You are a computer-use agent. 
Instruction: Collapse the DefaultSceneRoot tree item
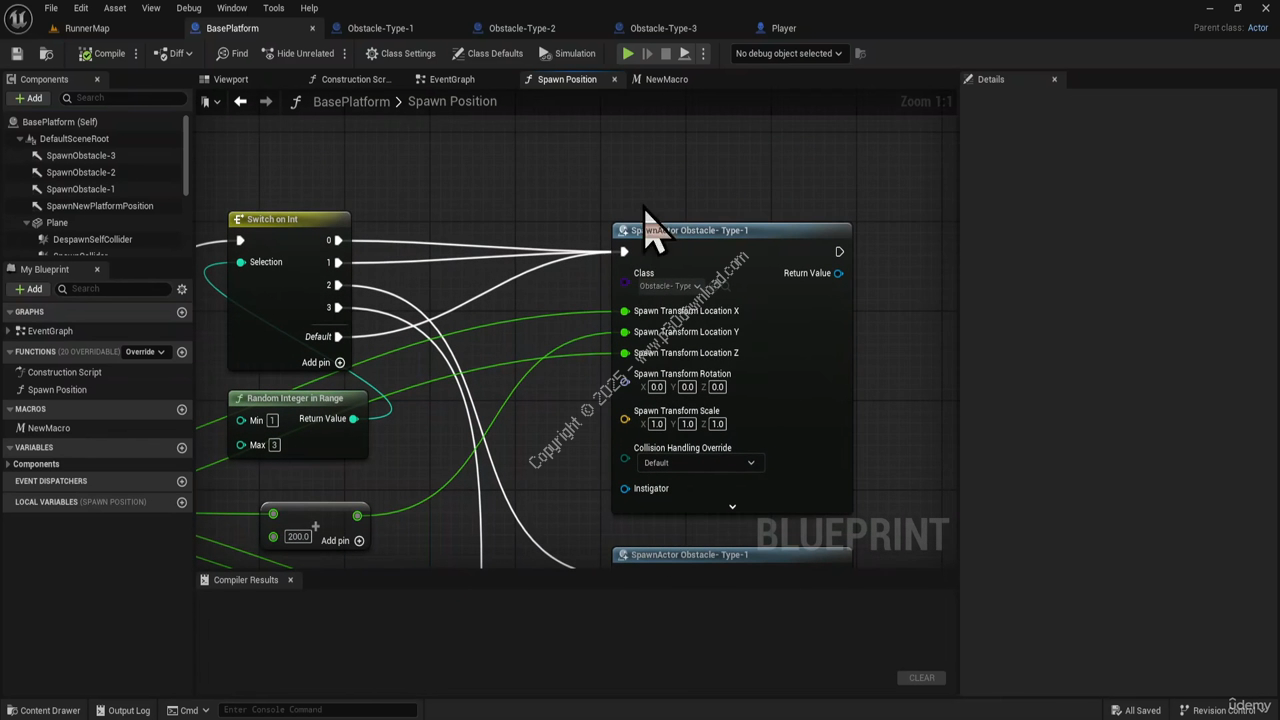click(x=20, y=139)
